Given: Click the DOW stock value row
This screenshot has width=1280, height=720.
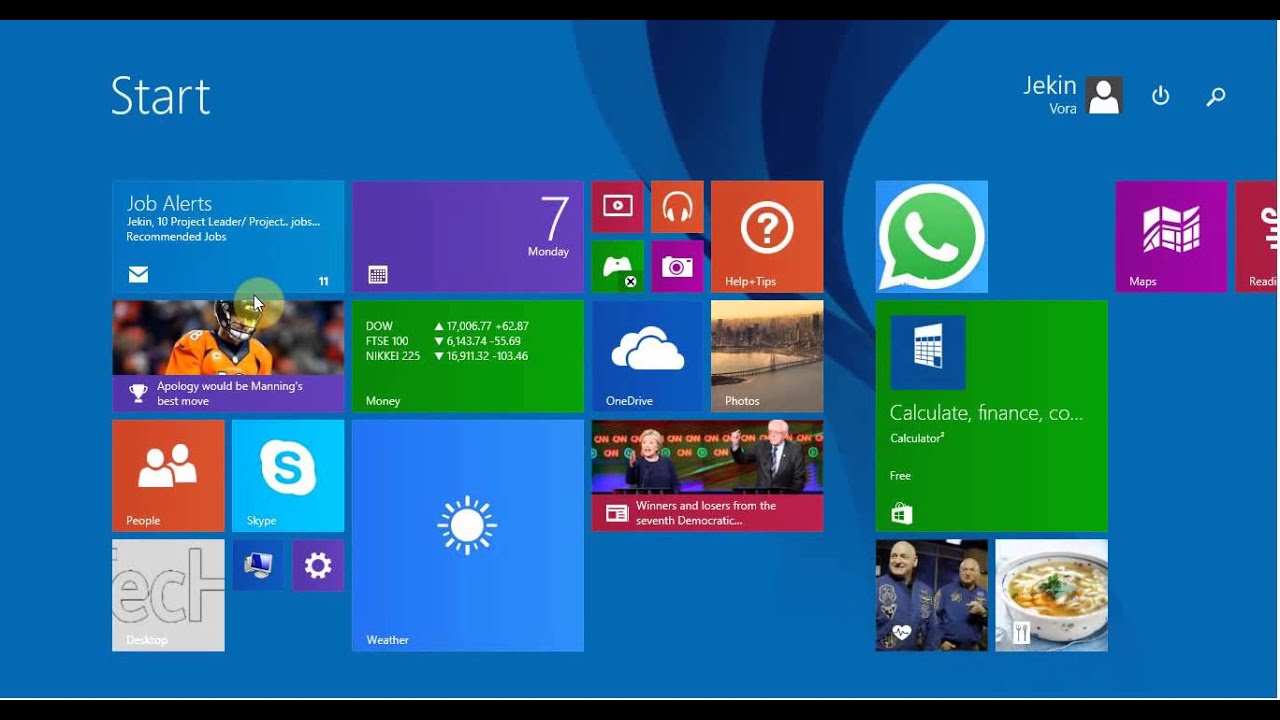Looking at the screenshot, I should (447, 326).
